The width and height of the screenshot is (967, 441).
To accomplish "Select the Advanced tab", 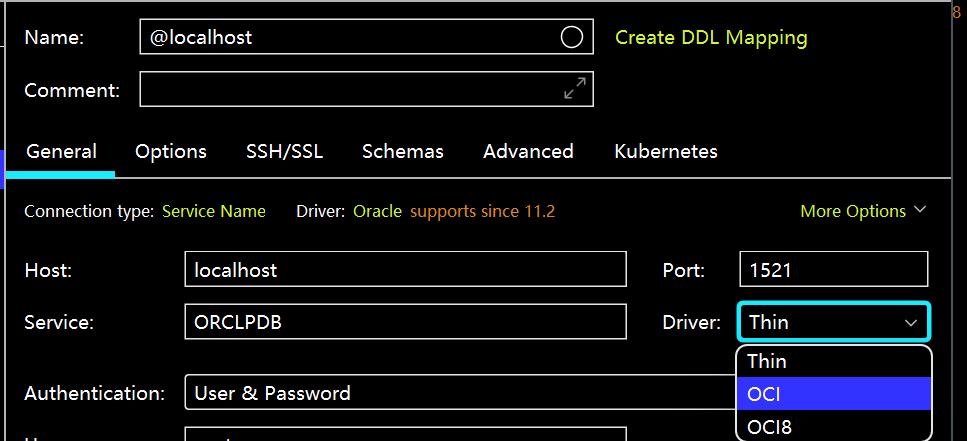I will pos(528,152).
